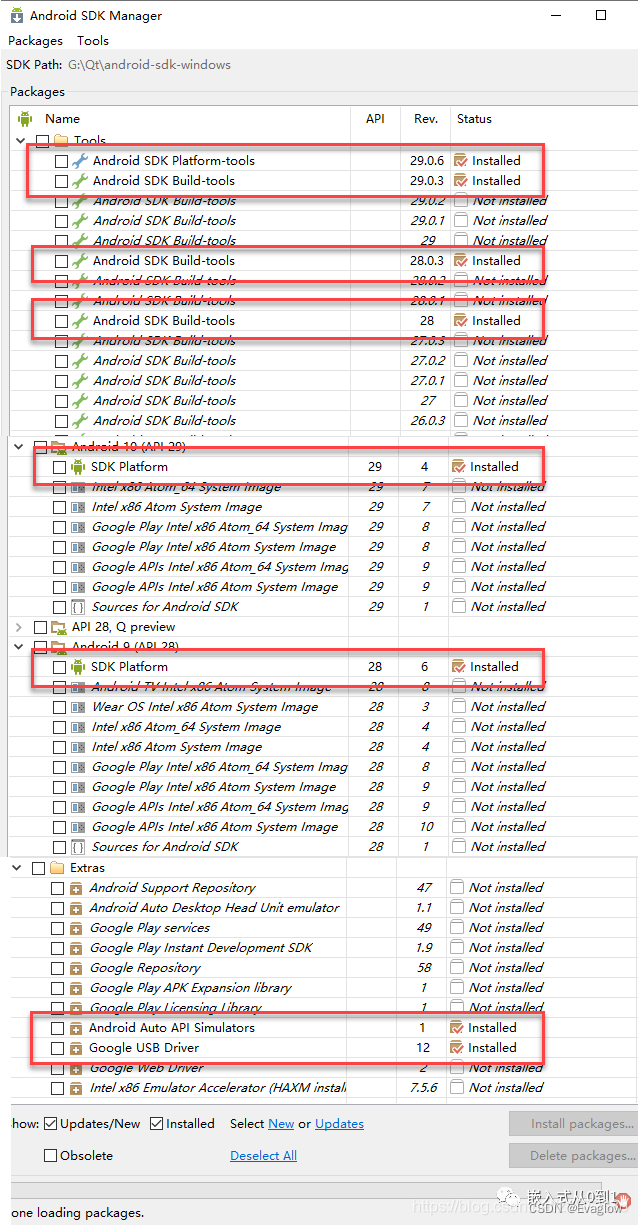The height and width of the screenshot is (1225, 638).
Task: Click the New selection link
Action: [x=281, y=1124]
